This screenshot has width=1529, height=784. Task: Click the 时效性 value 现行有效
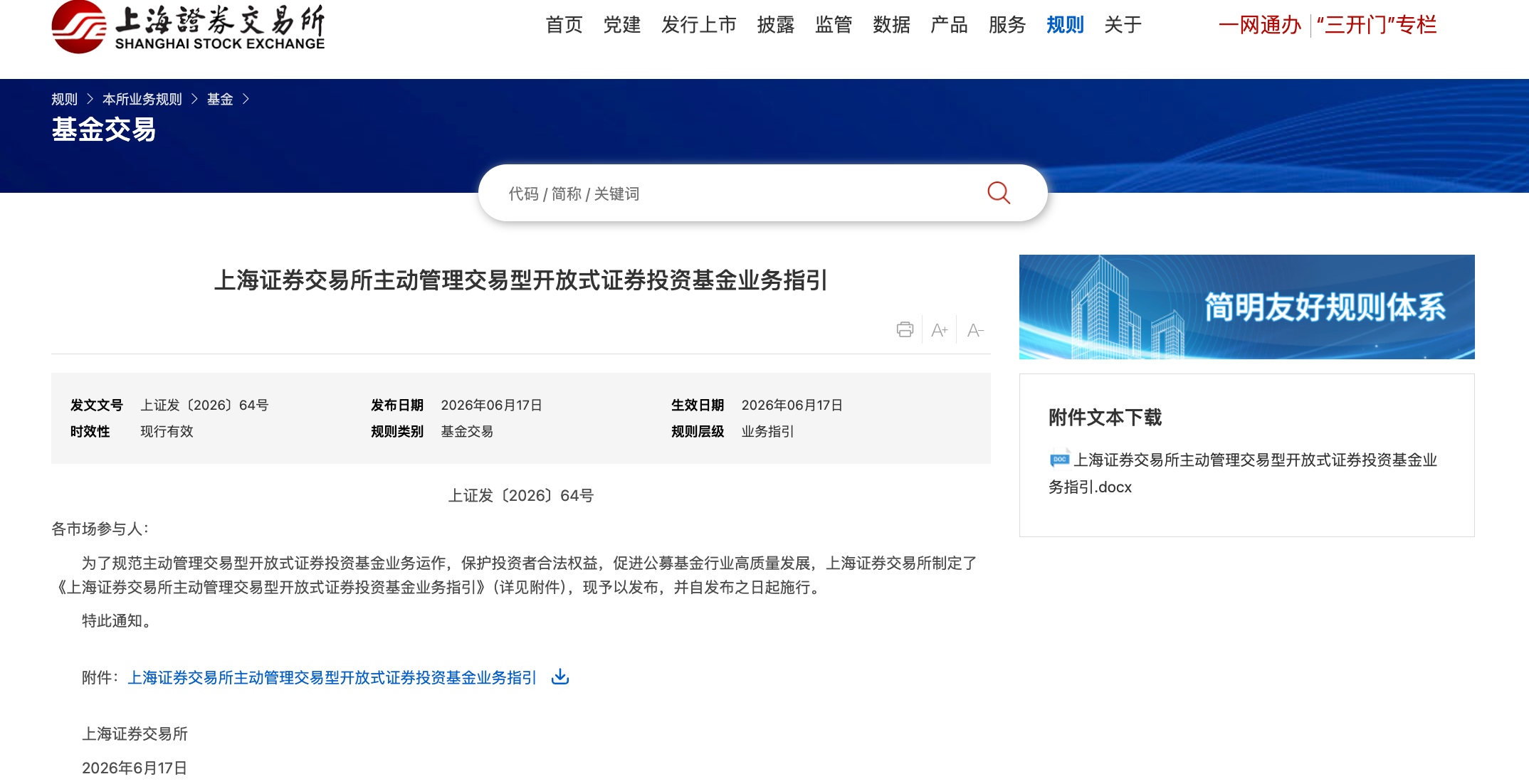167,431
